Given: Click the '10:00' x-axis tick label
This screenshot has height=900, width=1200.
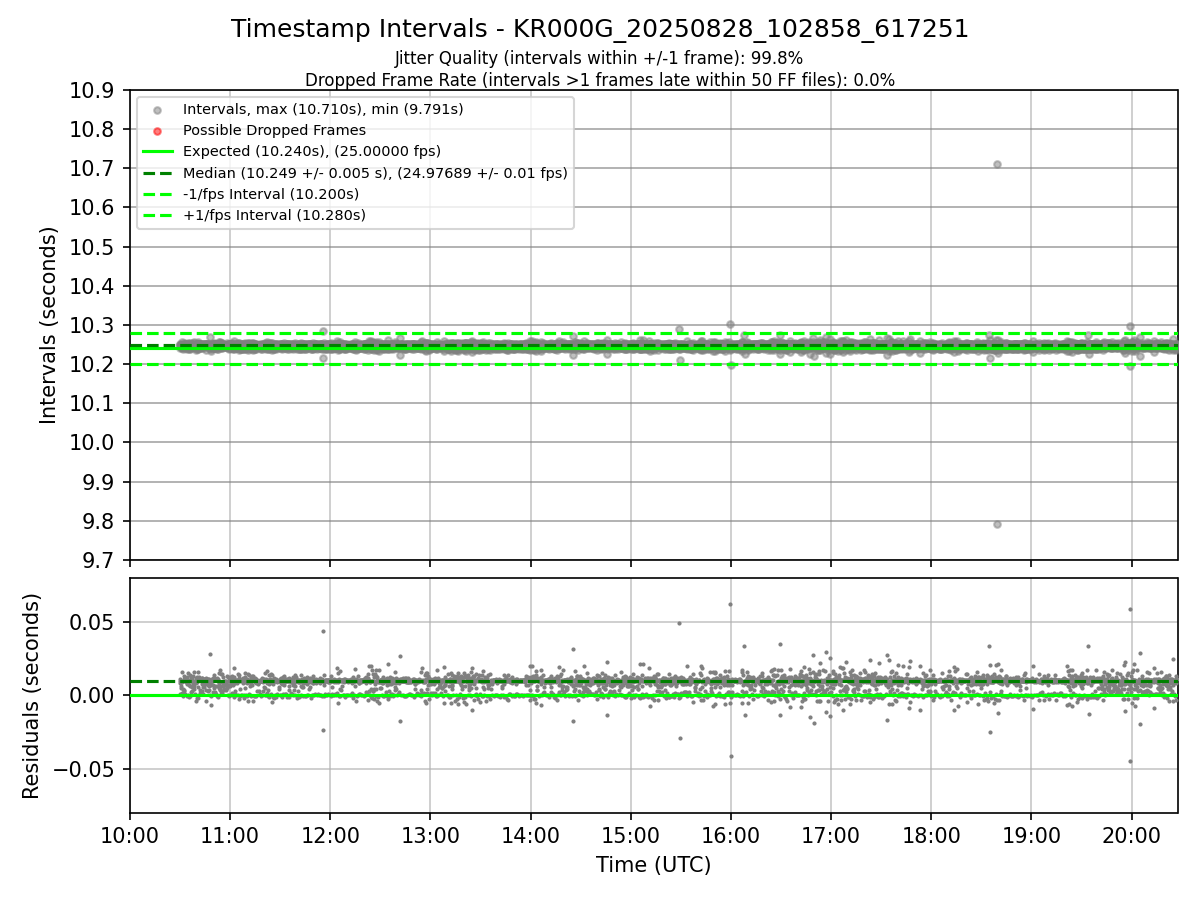Looking at the screenshot, I should pos(130,835).
